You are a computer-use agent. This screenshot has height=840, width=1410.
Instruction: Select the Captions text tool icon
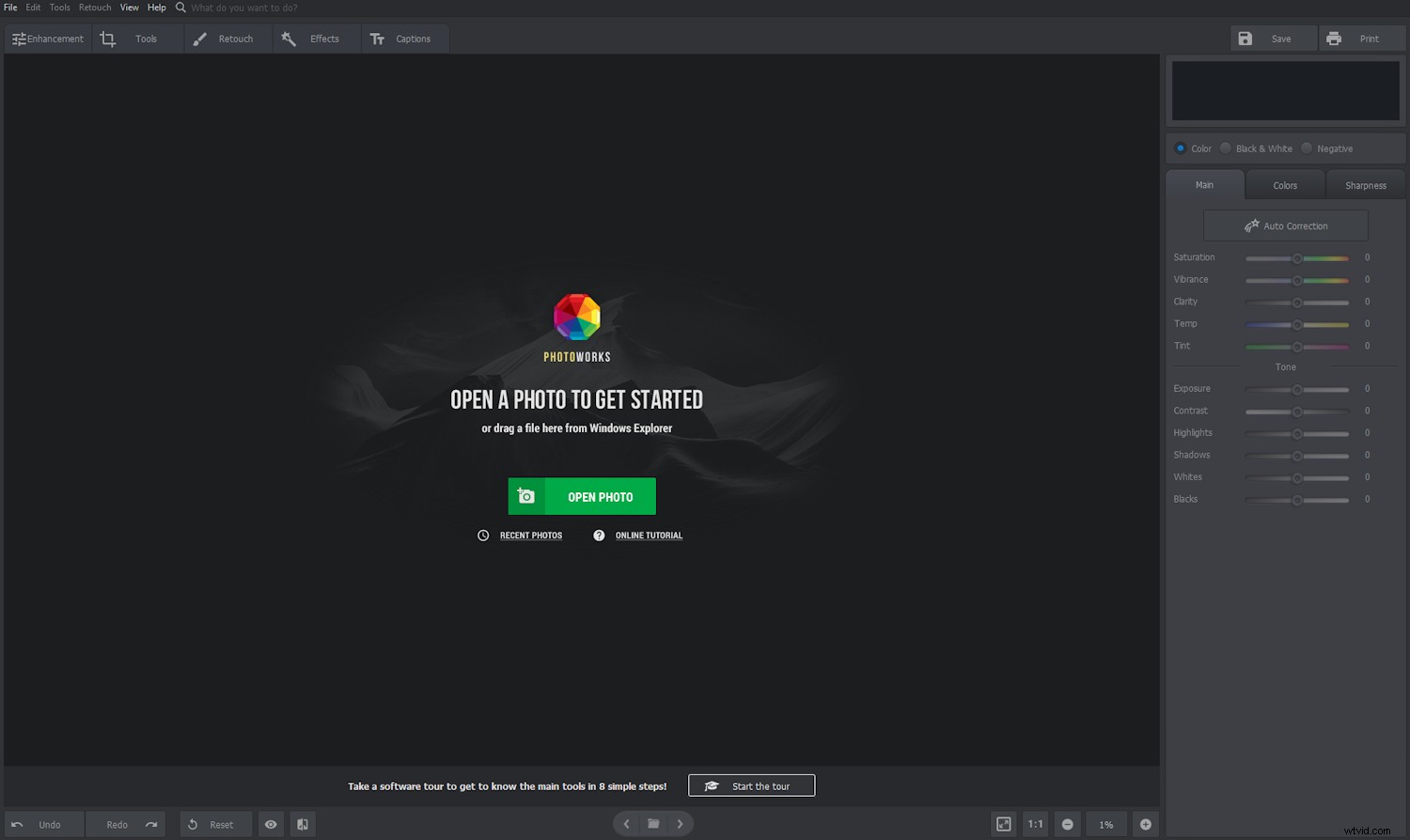pos(378,39)
